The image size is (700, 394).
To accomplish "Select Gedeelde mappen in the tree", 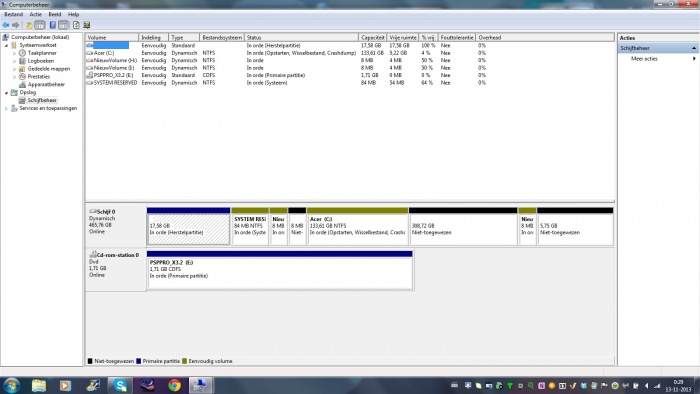I will [49, 69].
